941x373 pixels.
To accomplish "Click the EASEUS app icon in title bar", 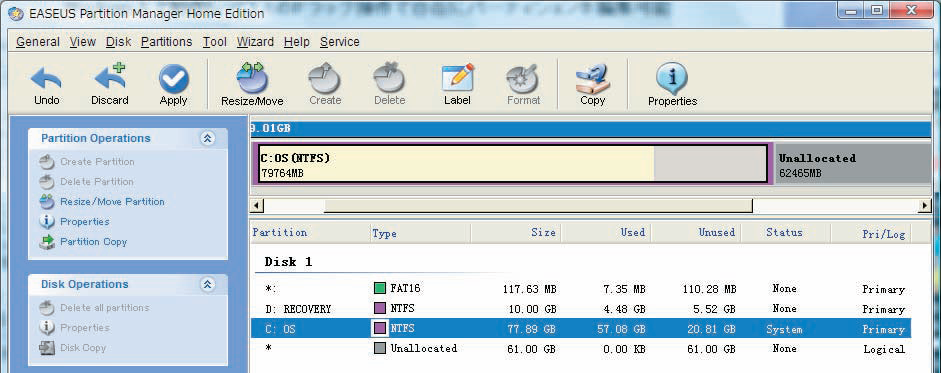I will (x=16, y=13).
